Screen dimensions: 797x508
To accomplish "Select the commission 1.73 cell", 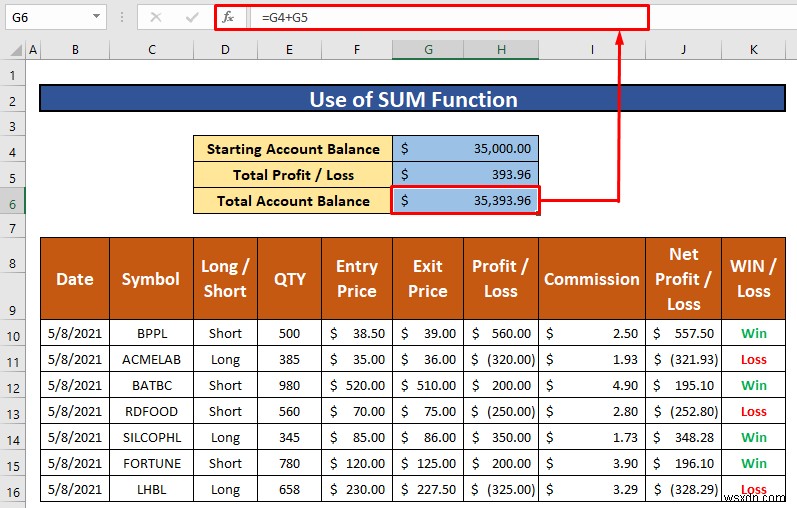I will tap(592, 437).
